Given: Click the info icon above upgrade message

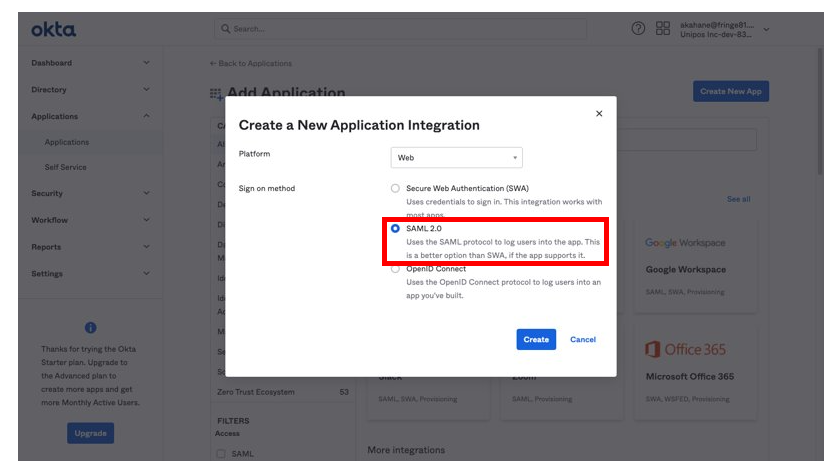Looking at the screenshot, I should click(91, 328).
